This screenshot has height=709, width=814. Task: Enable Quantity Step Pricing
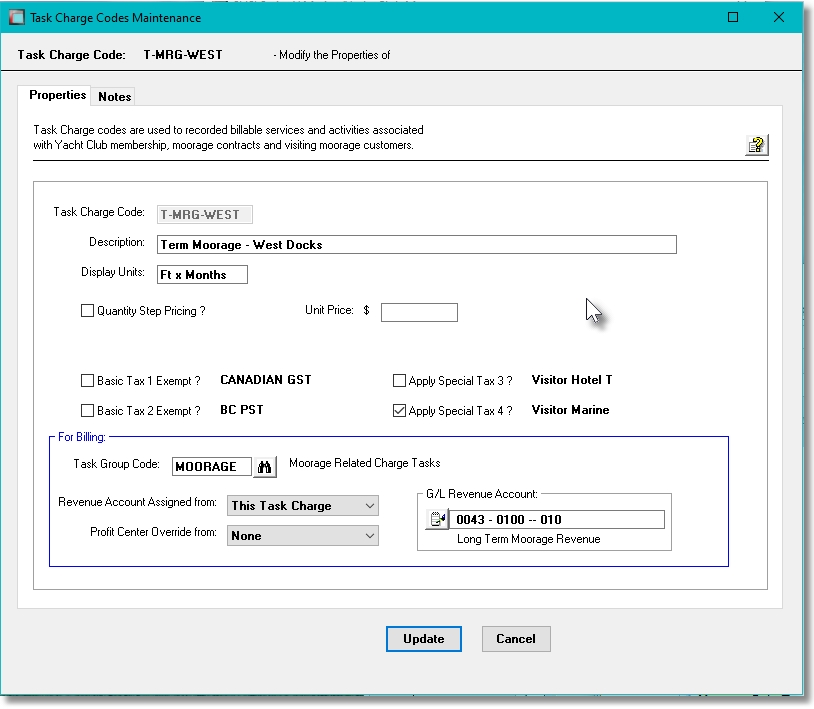pos(87,310)
